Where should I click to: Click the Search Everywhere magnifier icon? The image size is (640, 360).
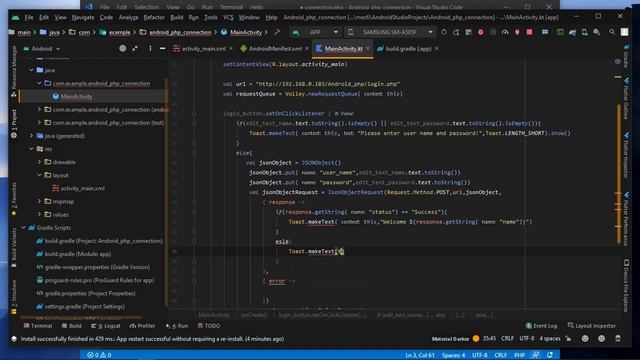[612, 32]
